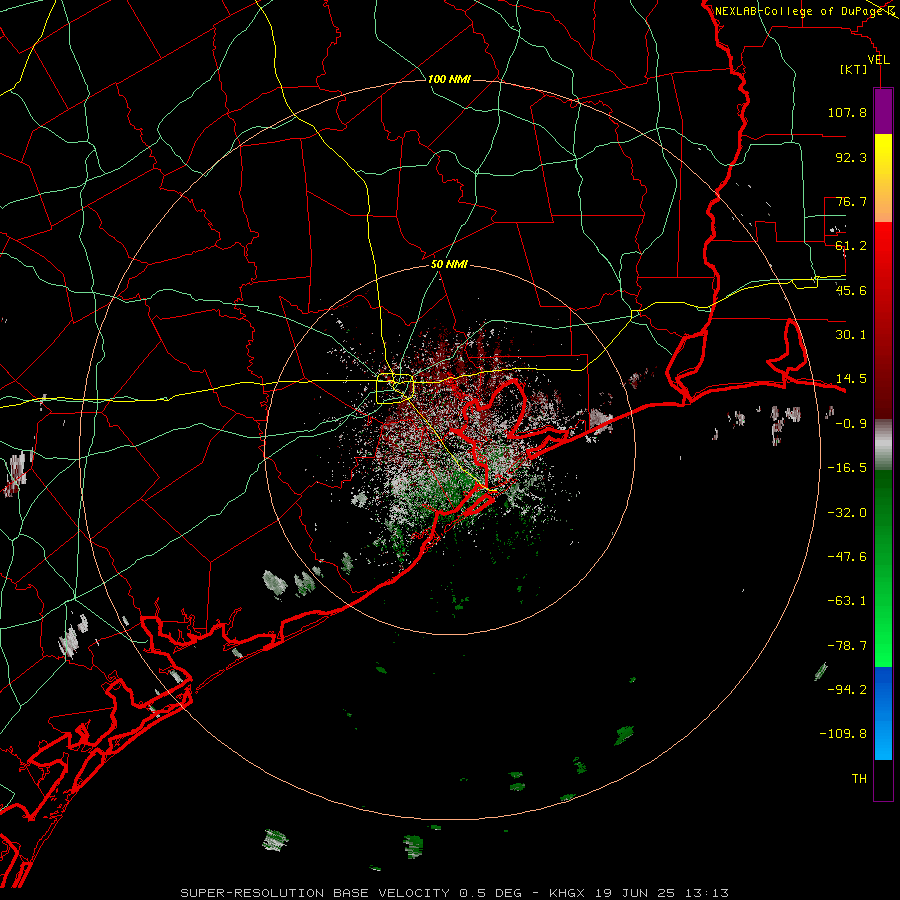Click the -32.0 velocity scale value
900x900 pixels.
click(847, 513)
